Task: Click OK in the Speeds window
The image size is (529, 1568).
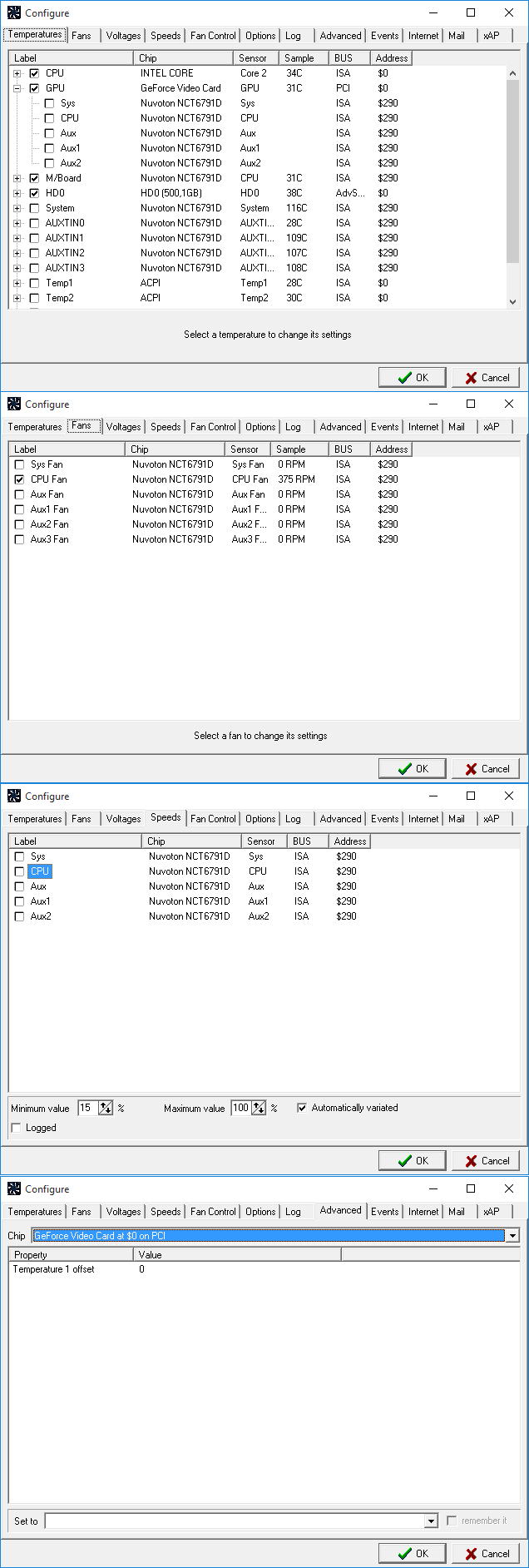Action: (413, 1160)
